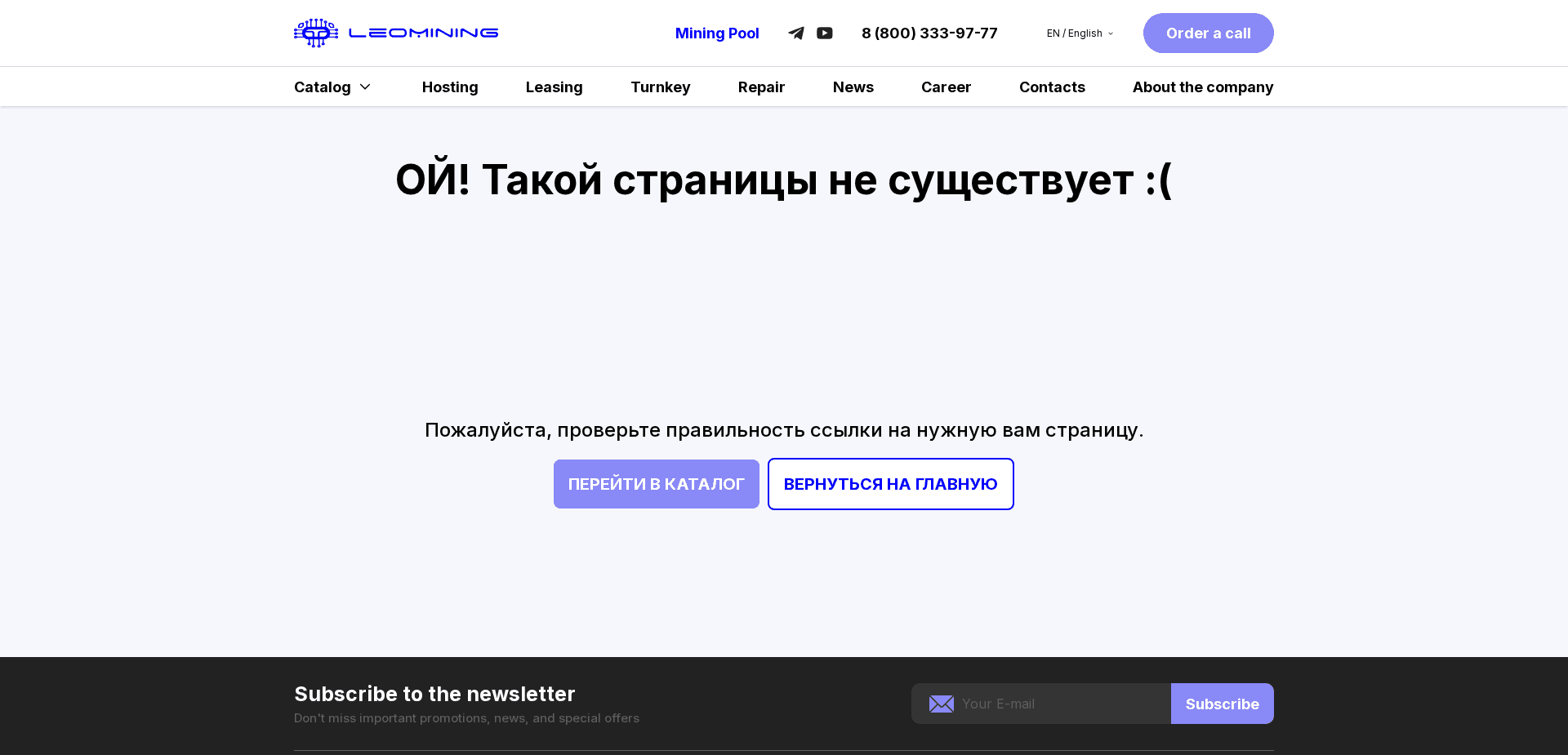1568x755 pixels.
Task: Click ПЕРЕЙТИ В КАТАЛОГ button
Action: click(656, 483)
